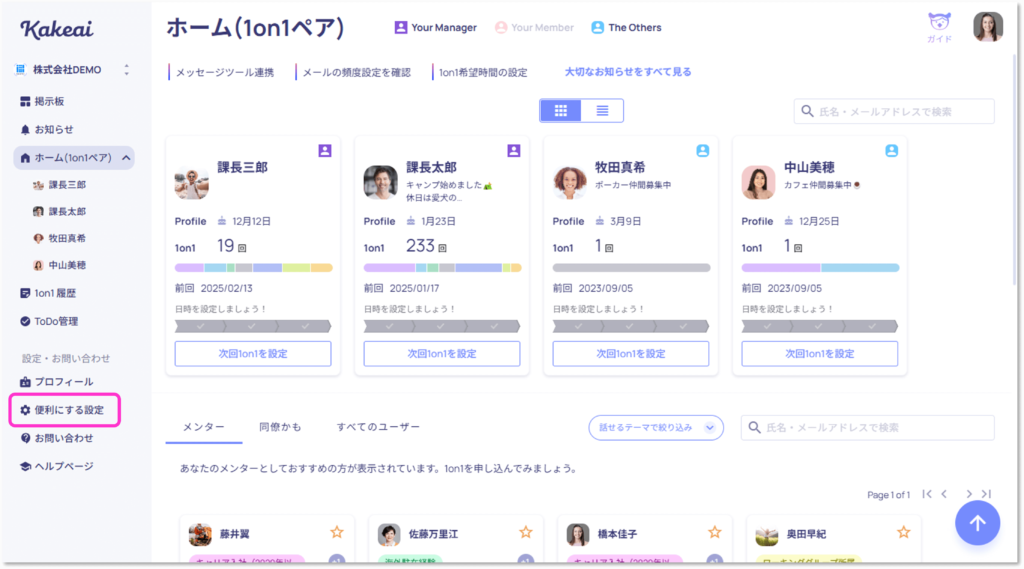This screenshot has width=1024, height=569.
Task: Click 次回1on1を設定 for 課長太郎
Action: pyautogui.click(x=442, y=353)
